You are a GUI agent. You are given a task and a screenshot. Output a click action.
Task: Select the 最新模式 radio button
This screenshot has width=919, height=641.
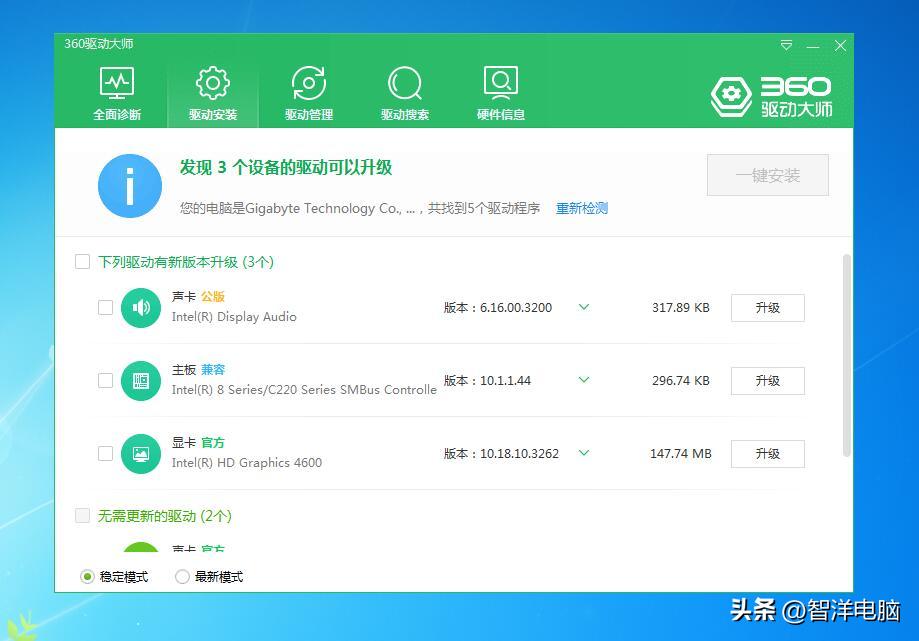click(x=181, y=576)
